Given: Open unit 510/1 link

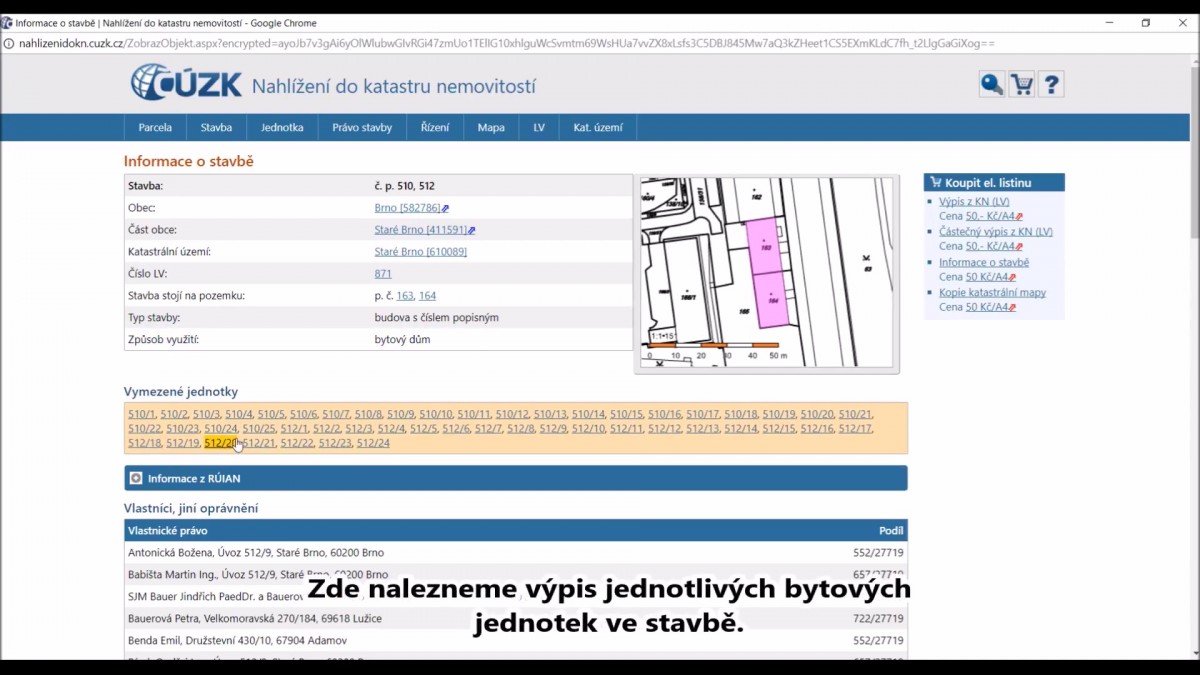Looking at the screenshot, I should (142, 414).
